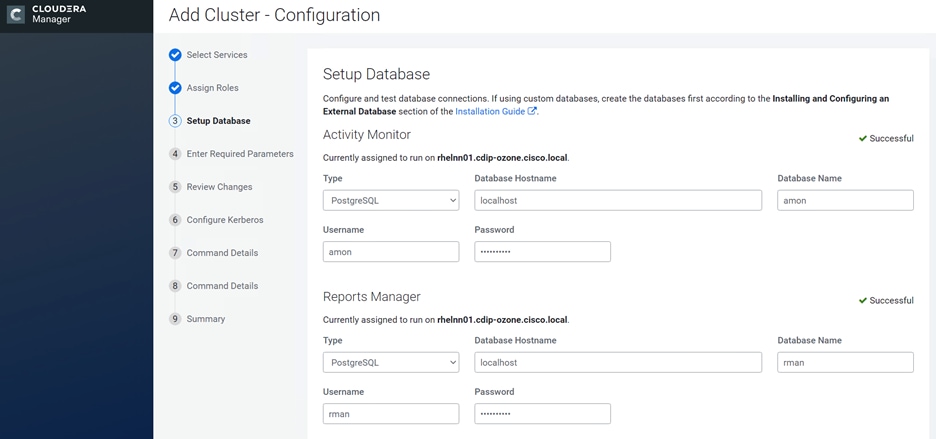Click the Activity Monitor Username field amon

[x=391, y=251]
